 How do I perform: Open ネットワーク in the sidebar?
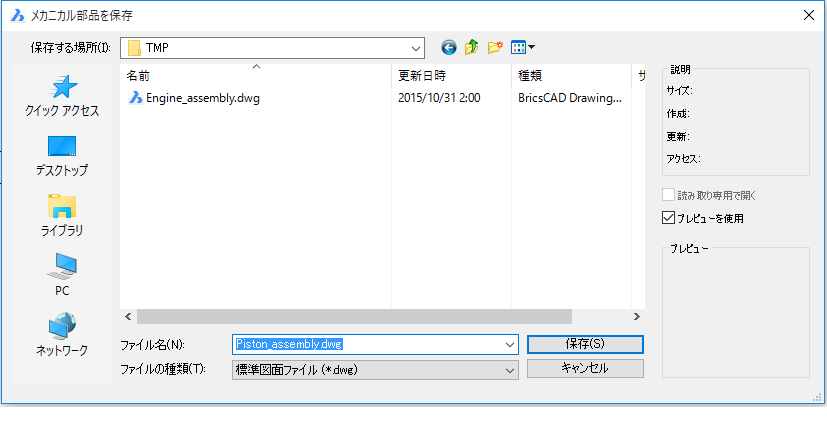tap(62, 335)
